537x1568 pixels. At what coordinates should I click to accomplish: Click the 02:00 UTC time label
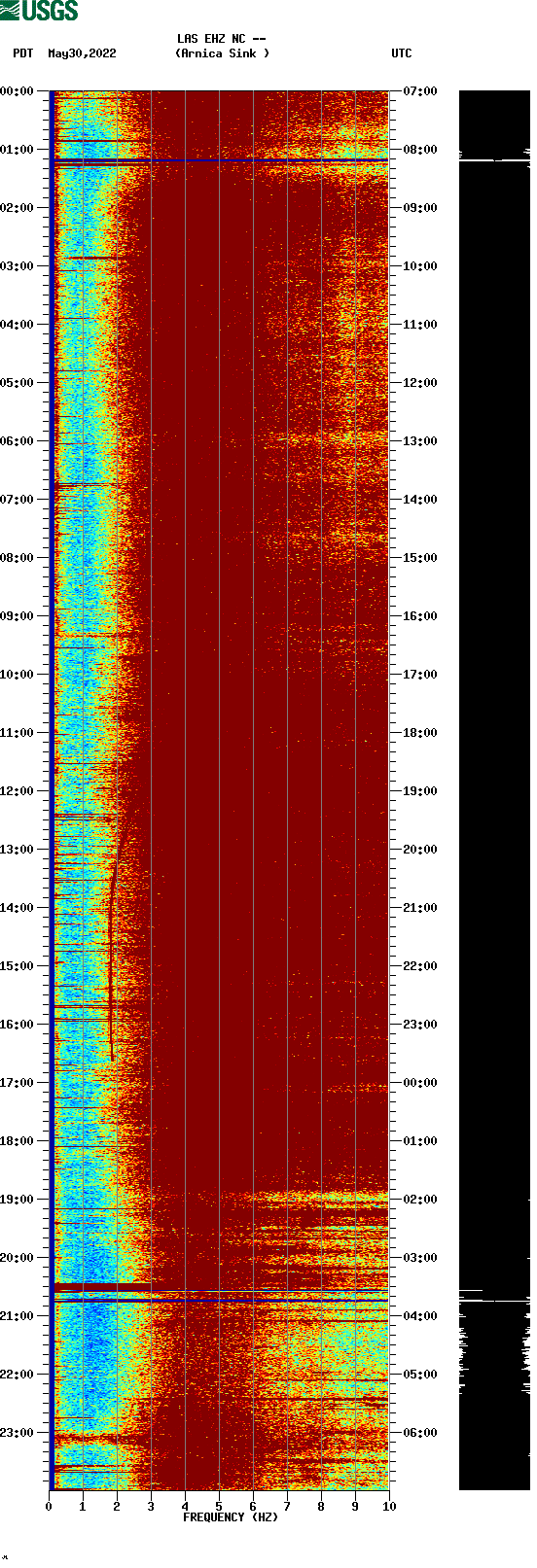pyautogui.click(x=420, y=1200)
